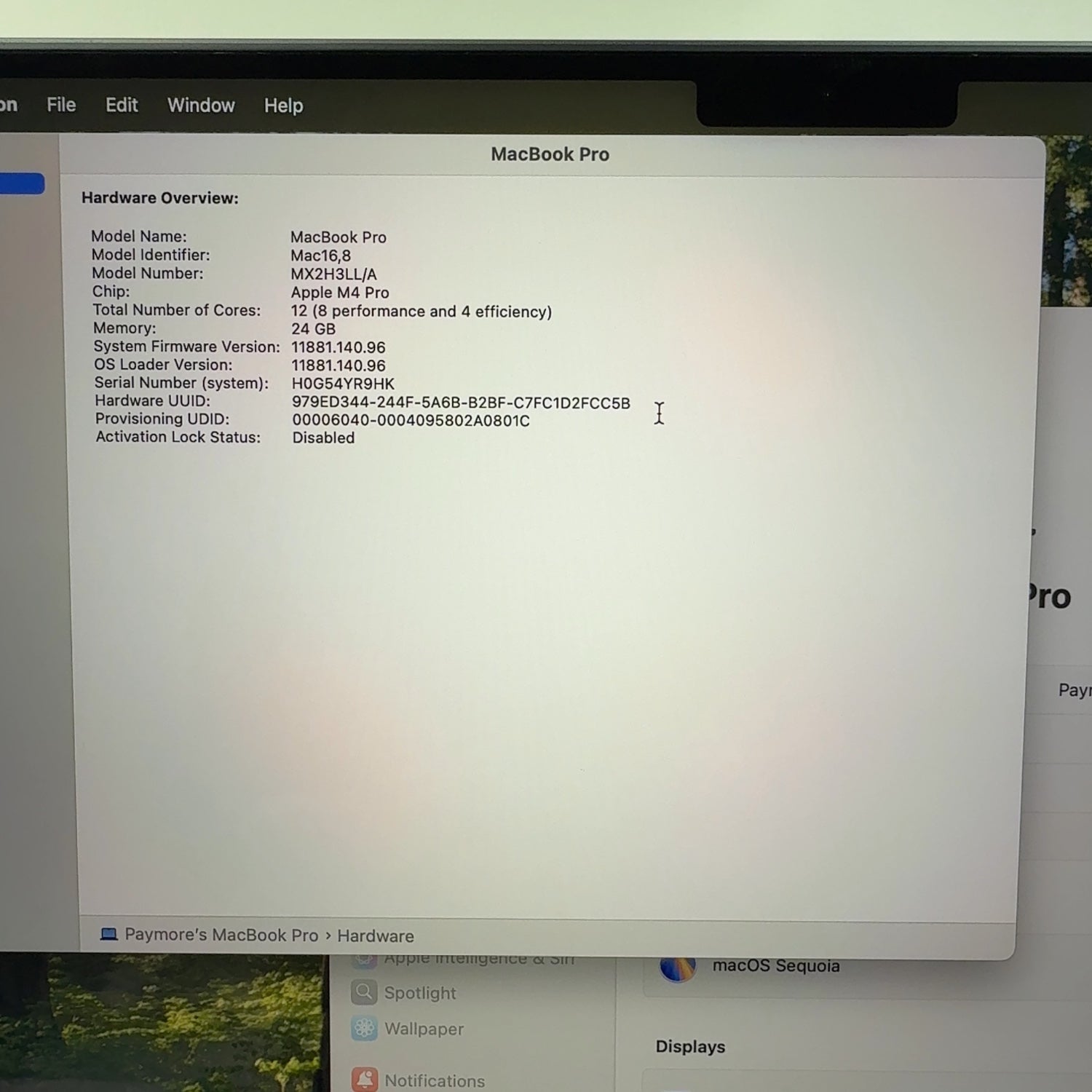Click the Spotlight magnifier icon
This screenshot has height=1092, width=1092.
pyautogui.click(x=364, y=992)
